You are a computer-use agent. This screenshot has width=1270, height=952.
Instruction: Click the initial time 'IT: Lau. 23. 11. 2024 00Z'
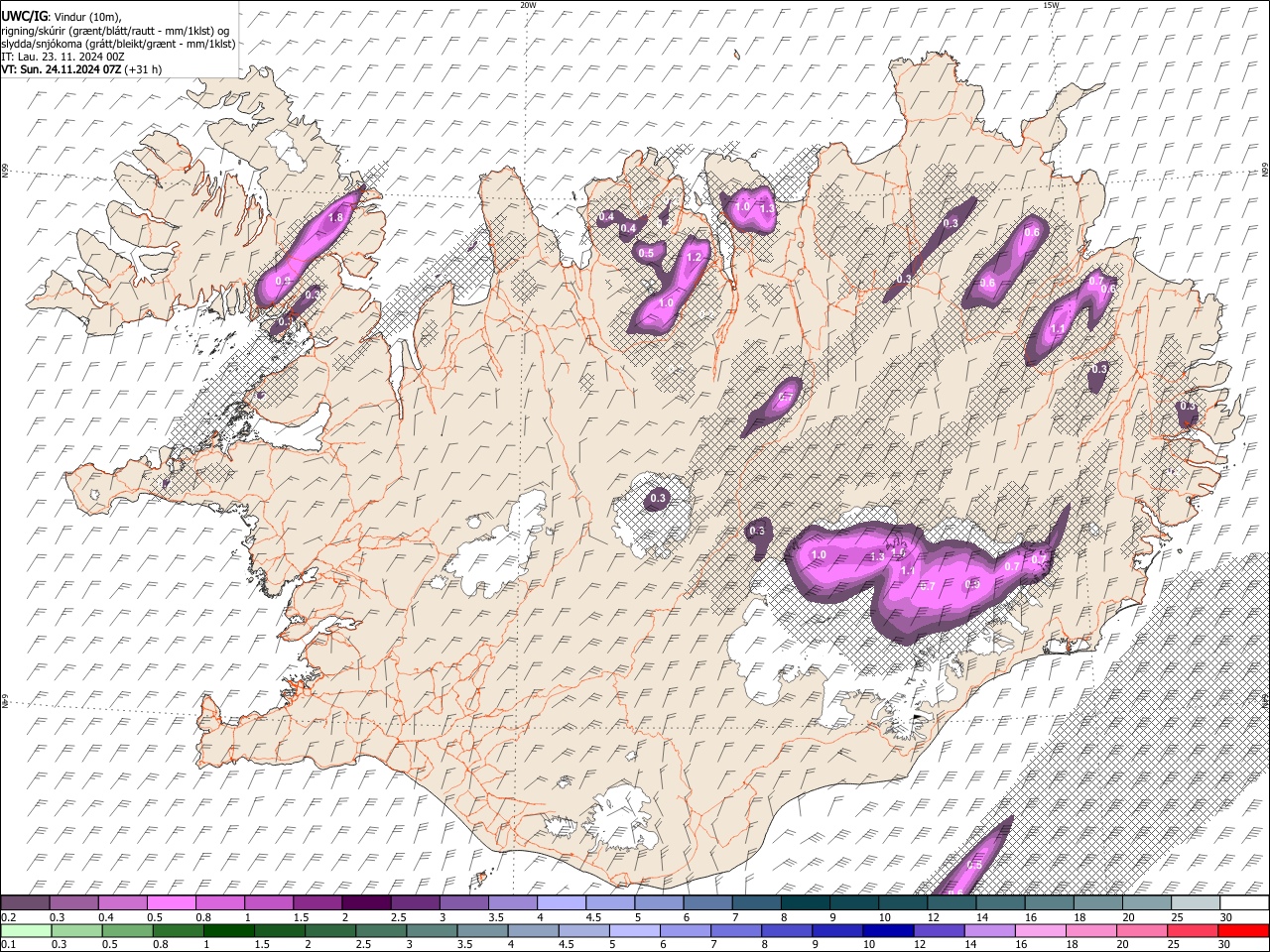click(63, 57)
